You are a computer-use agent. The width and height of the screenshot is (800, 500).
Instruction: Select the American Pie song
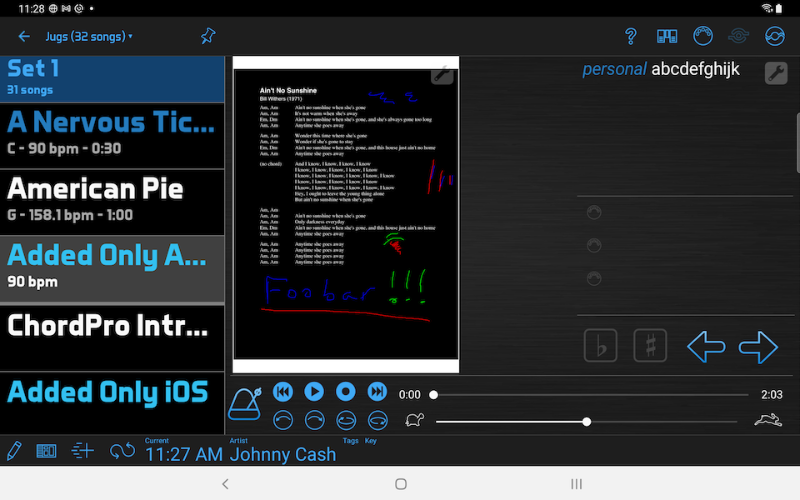112,198
